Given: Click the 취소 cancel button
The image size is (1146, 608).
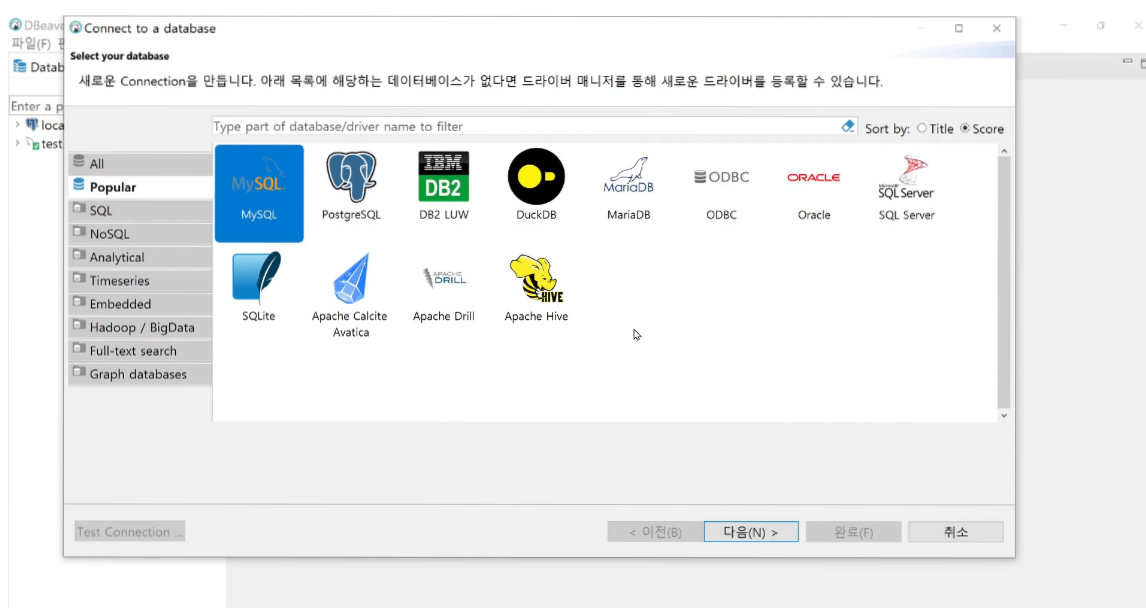Looking at the screenshot, I should pos(955,532).
